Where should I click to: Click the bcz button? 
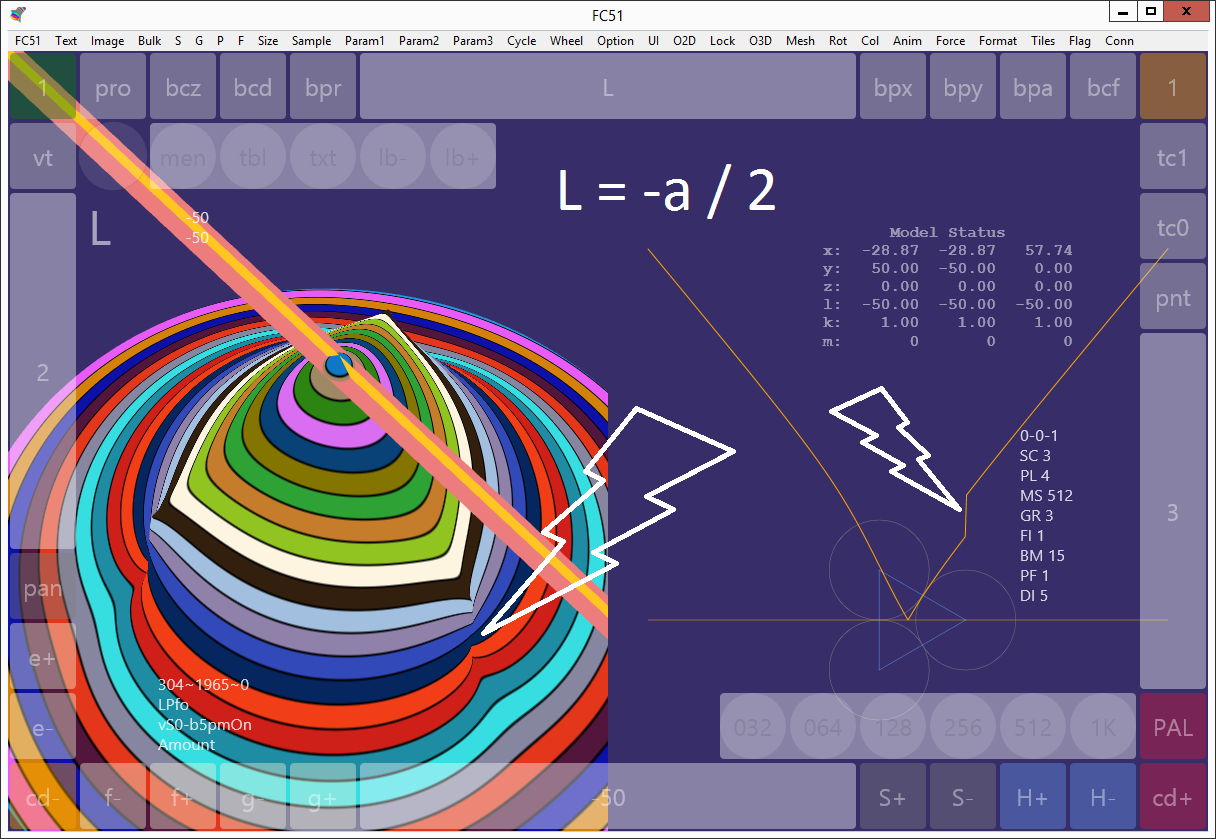coord(183,87)
